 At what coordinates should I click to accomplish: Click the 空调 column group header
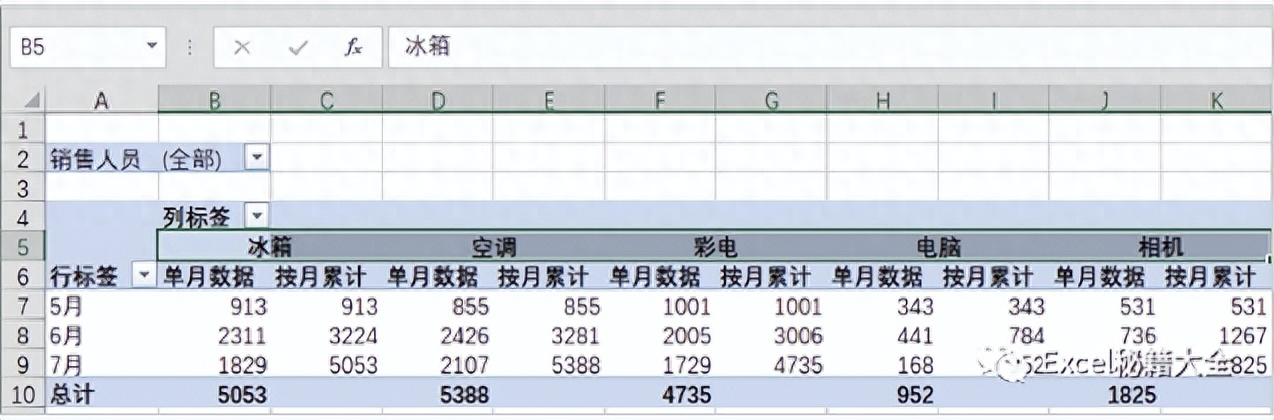tap(493, 246)
